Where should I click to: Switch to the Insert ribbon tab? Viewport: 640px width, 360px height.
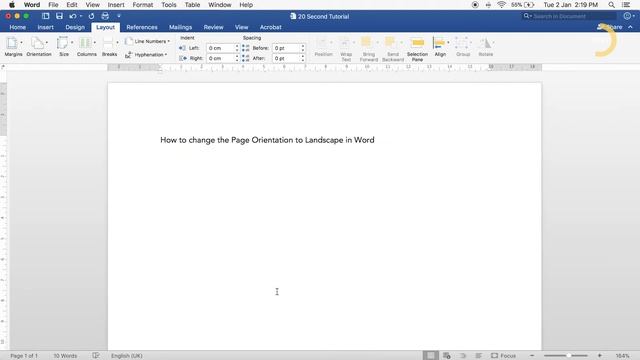click(45, 27)
